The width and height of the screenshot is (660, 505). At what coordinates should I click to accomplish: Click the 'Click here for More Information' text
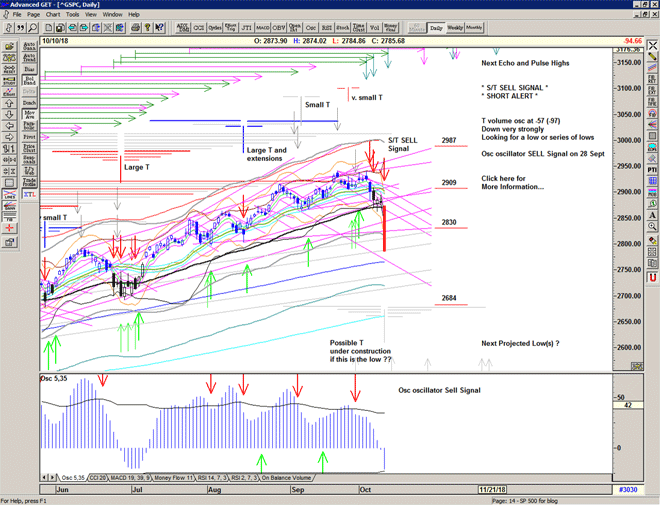(x=512, y=182)
